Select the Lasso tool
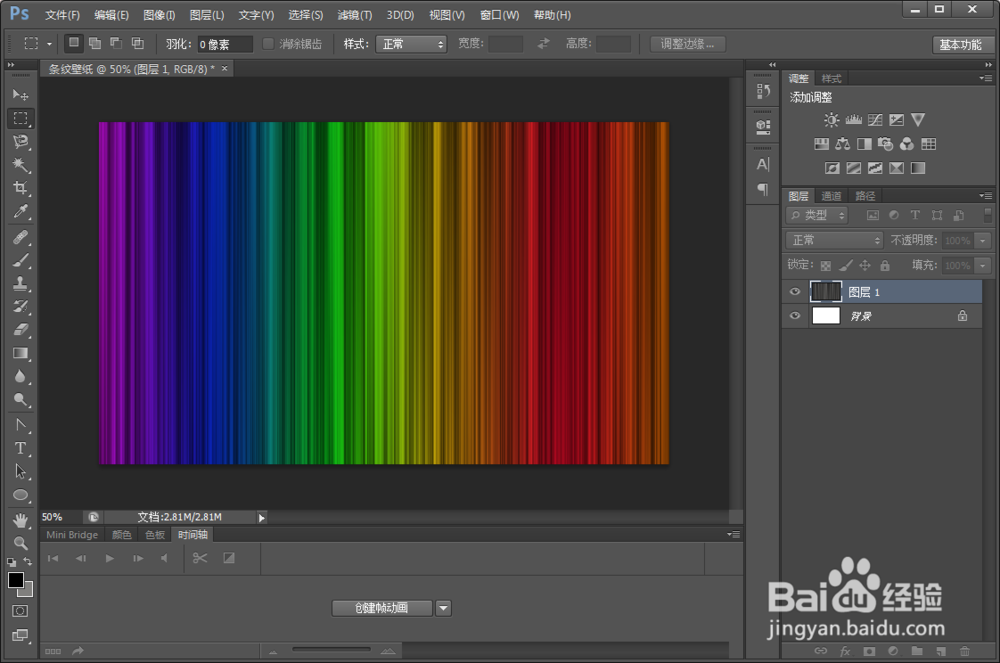The width and height of the screenshot is (1000, 663). point(20,142)
